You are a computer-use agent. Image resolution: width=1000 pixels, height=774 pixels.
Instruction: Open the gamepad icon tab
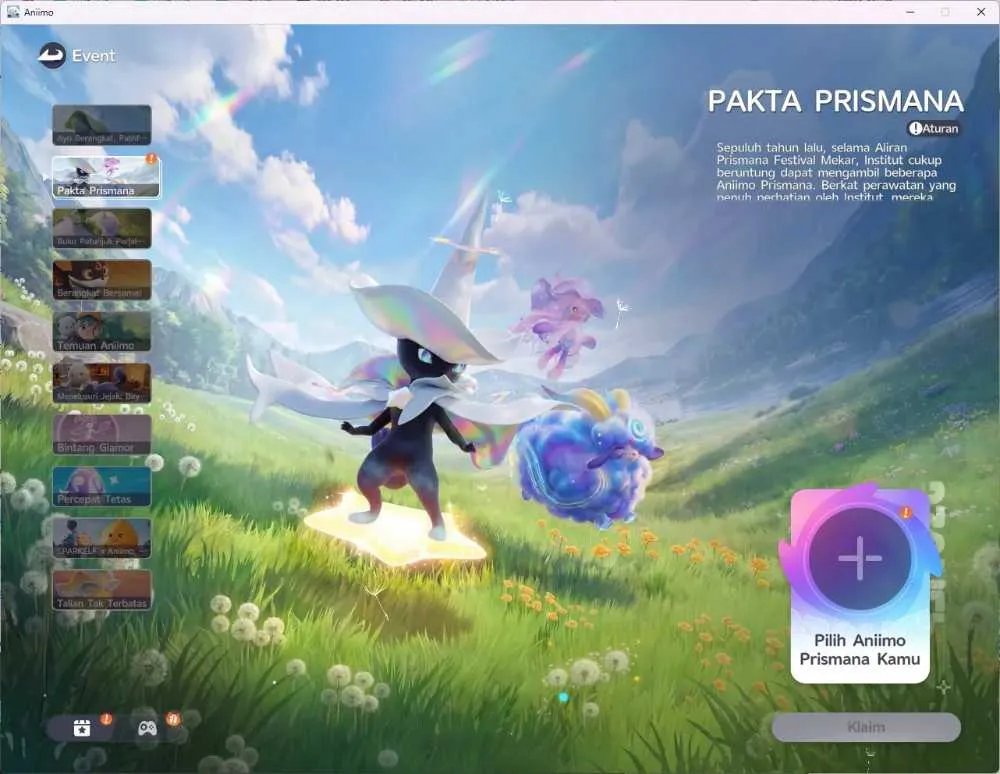click(x=147, y=727)
